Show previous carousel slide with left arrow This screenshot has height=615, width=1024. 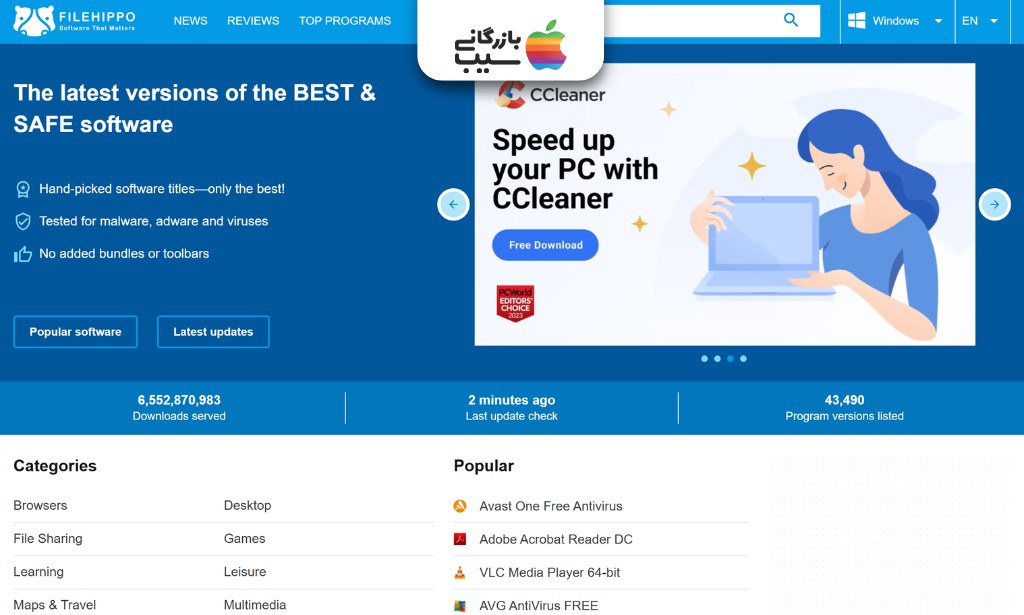(x=453, y=204)
